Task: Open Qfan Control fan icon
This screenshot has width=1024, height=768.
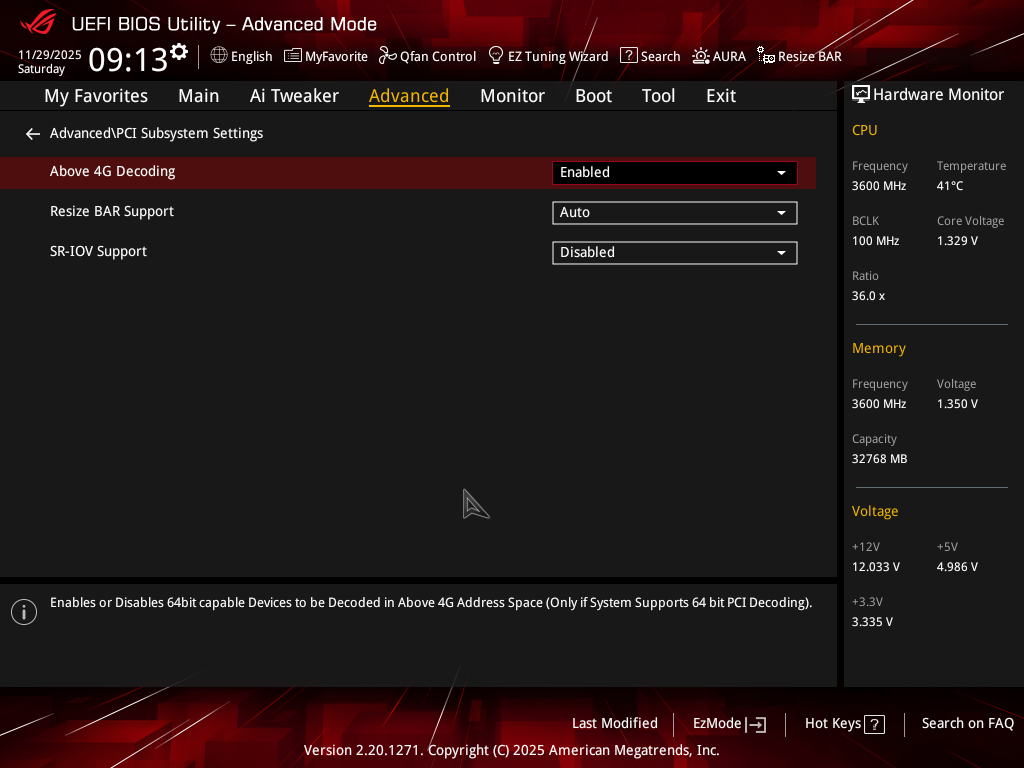Action: coord(388,56)
